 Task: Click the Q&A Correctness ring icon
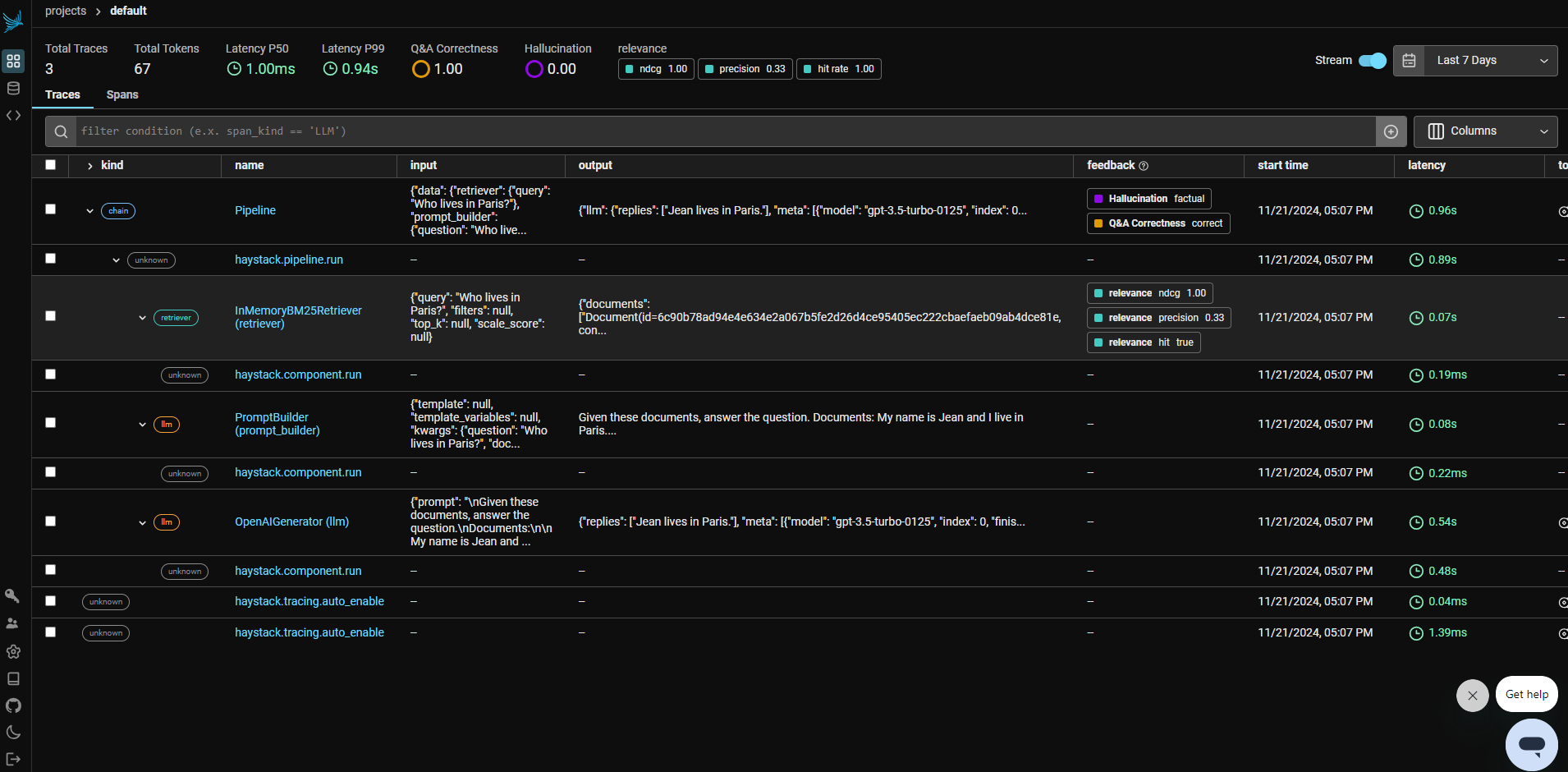tap(420, 69)
